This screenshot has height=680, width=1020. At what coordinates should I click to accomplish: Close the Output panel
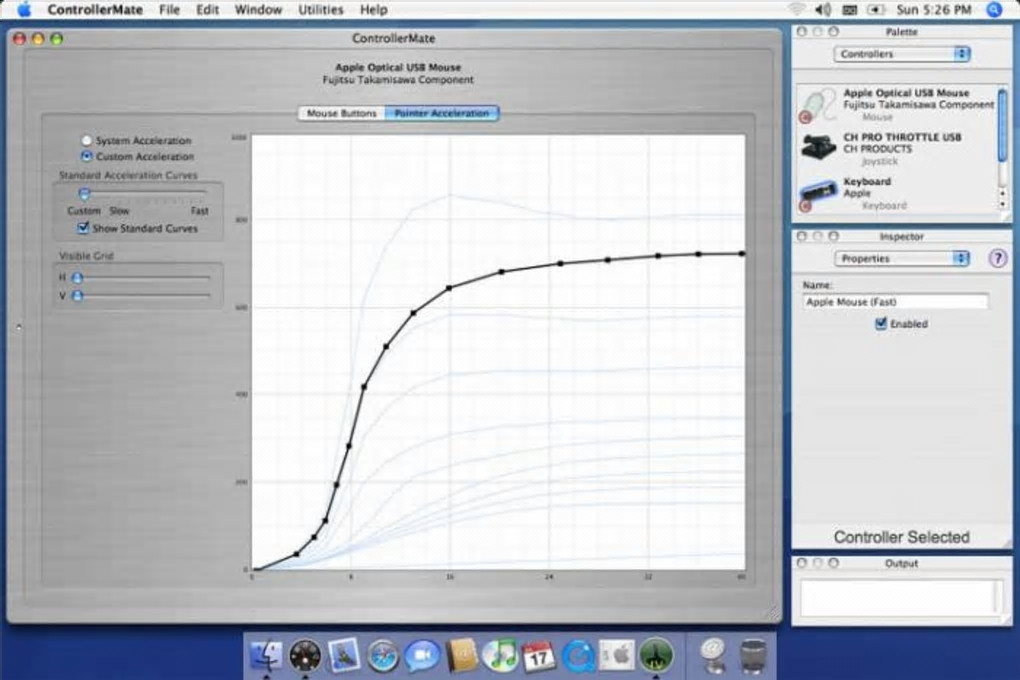[801, 563]
